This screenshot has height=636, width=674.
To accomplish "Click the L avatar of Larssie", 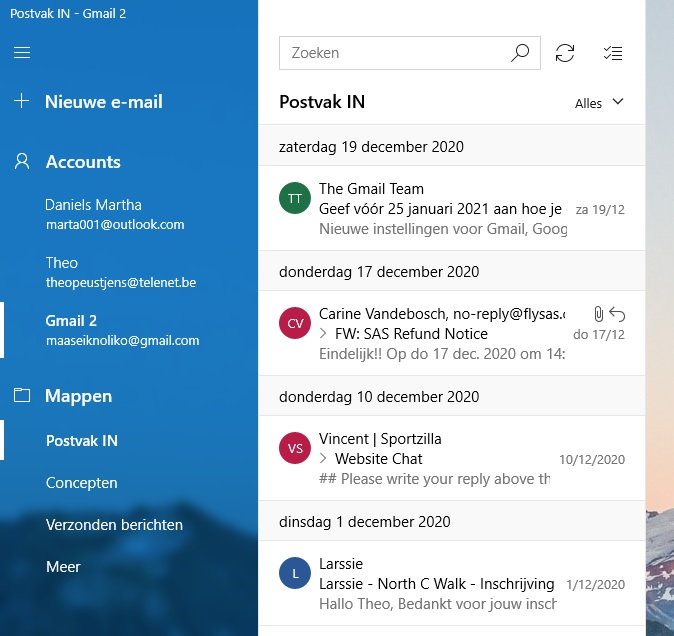I will tap(295, 573).
